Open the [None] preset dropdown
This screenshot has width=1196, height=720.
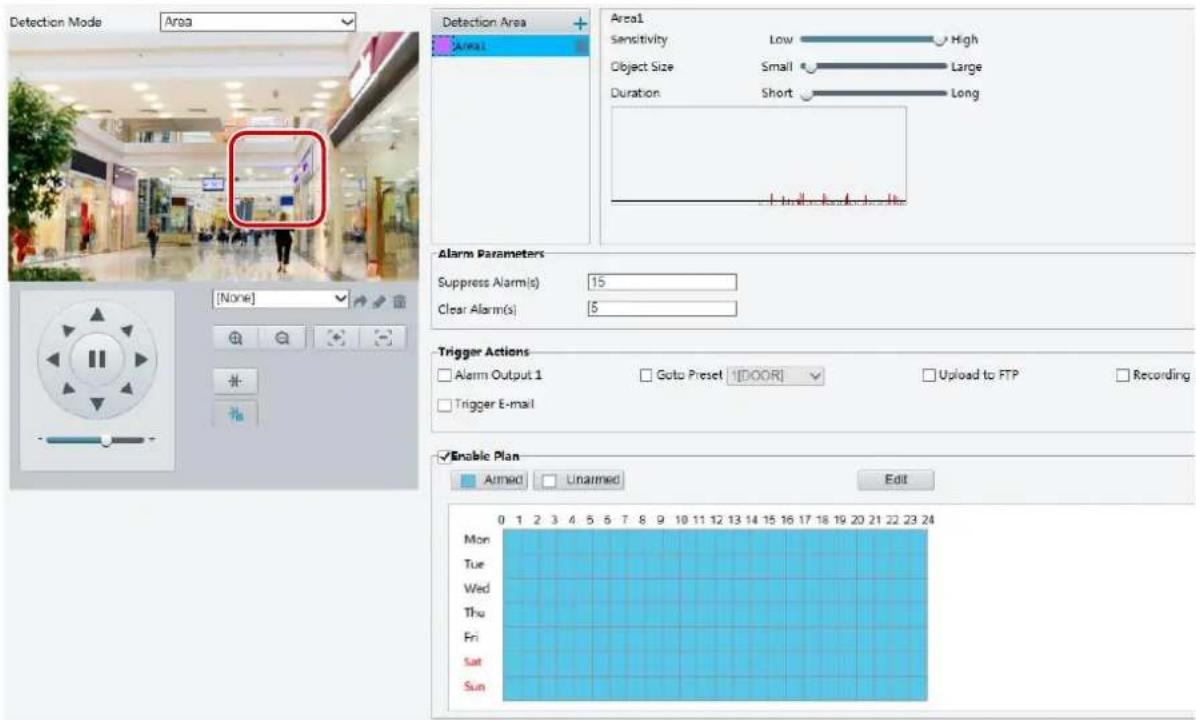click(x=281, y=298)
